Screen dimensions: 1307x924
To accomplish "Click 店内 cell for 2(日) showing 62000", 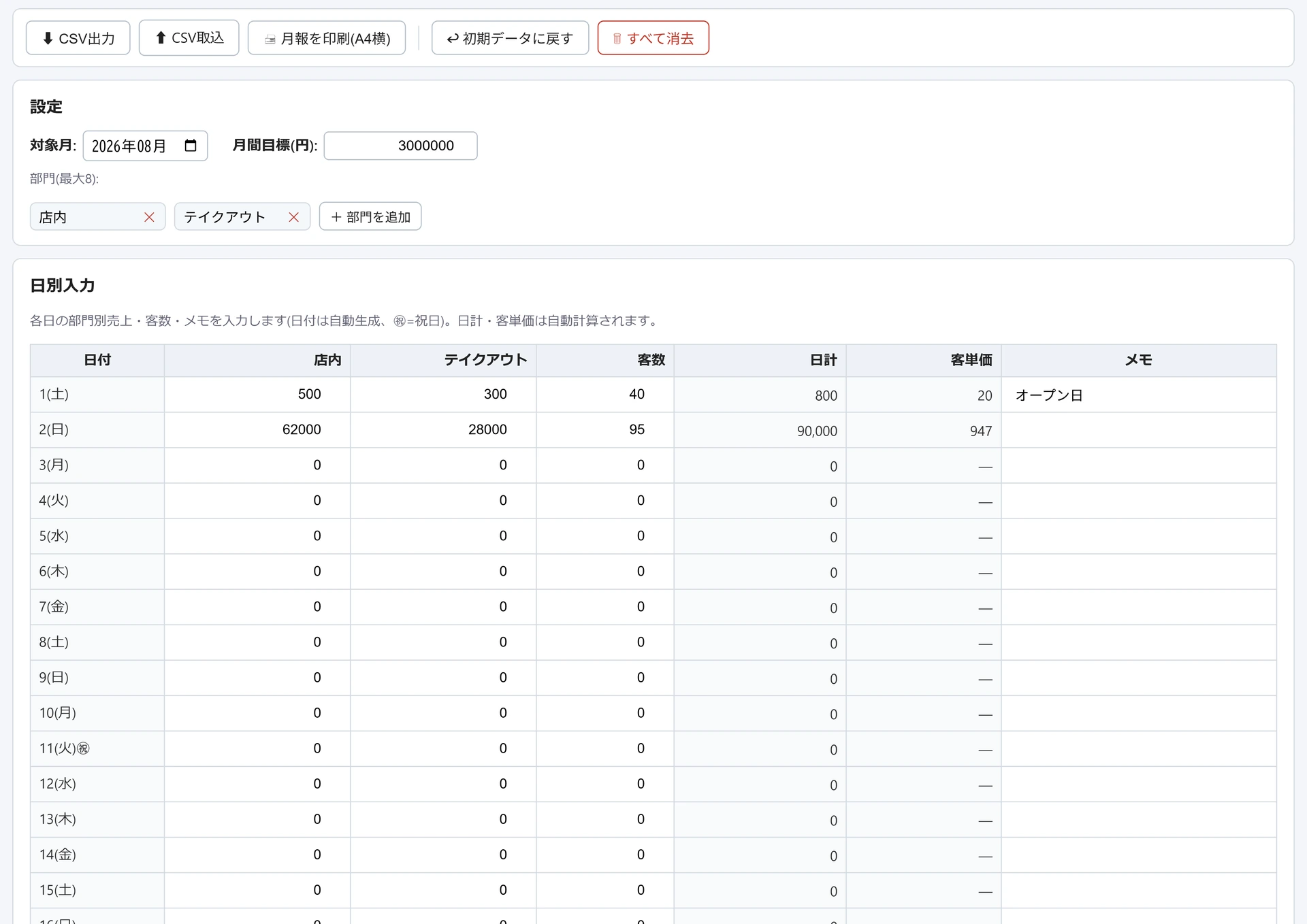I will (257, 430).
